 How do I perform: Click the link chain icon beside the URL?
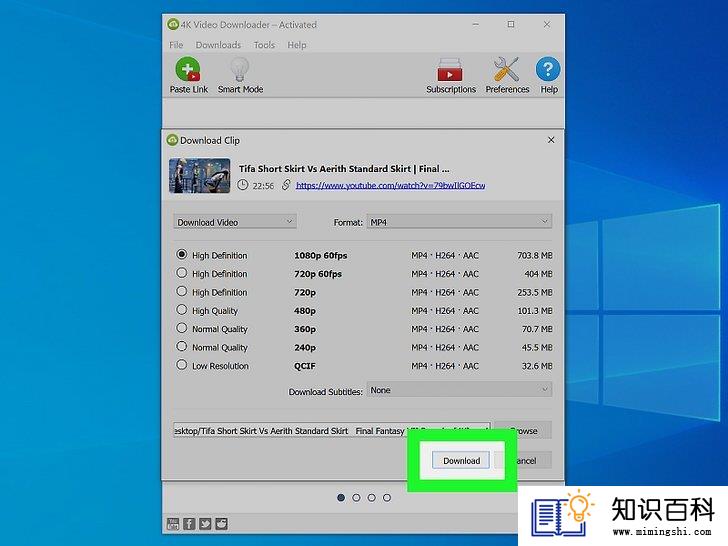click(x=286, y=185)
